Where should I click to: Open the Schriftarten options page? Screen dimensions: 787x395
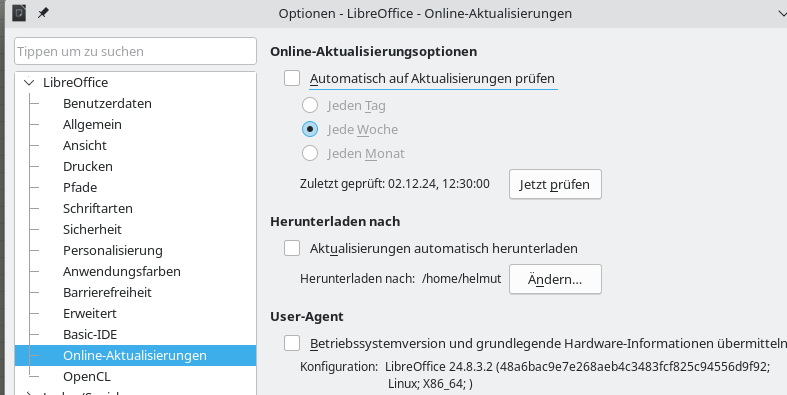(97, 209)
